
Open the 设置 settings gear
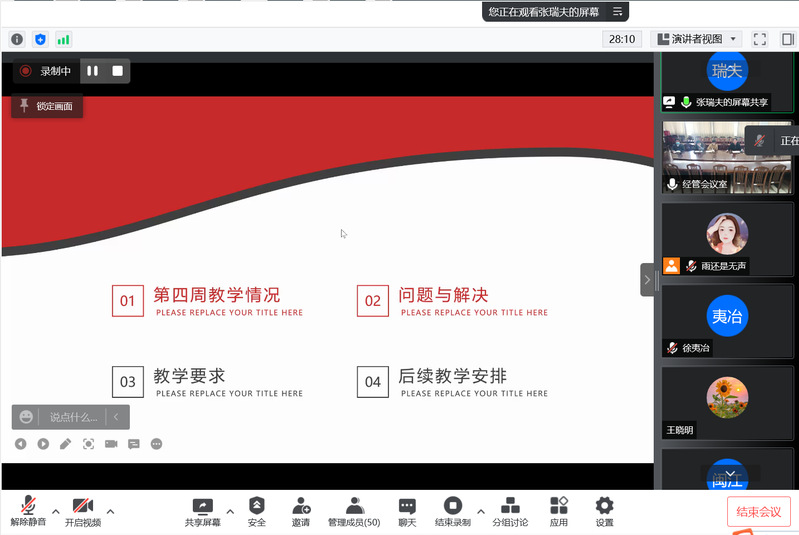[604, 506]
